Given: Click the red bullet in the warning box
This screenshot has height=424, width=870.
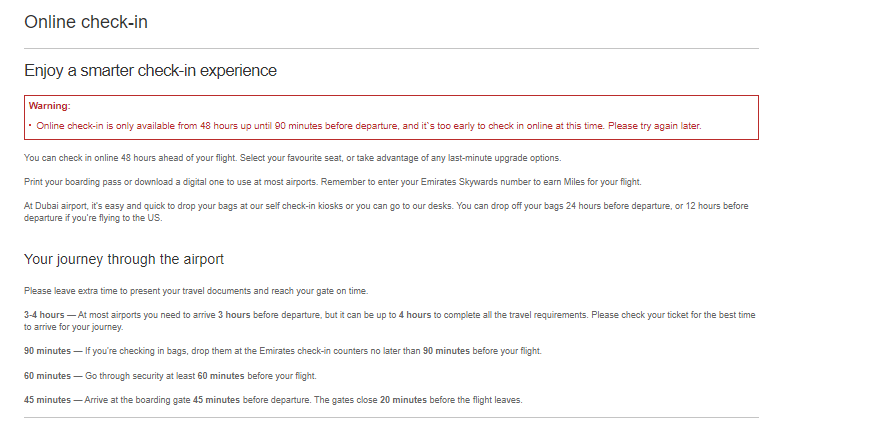Looking at the screenshot, I should coord(31,125).
